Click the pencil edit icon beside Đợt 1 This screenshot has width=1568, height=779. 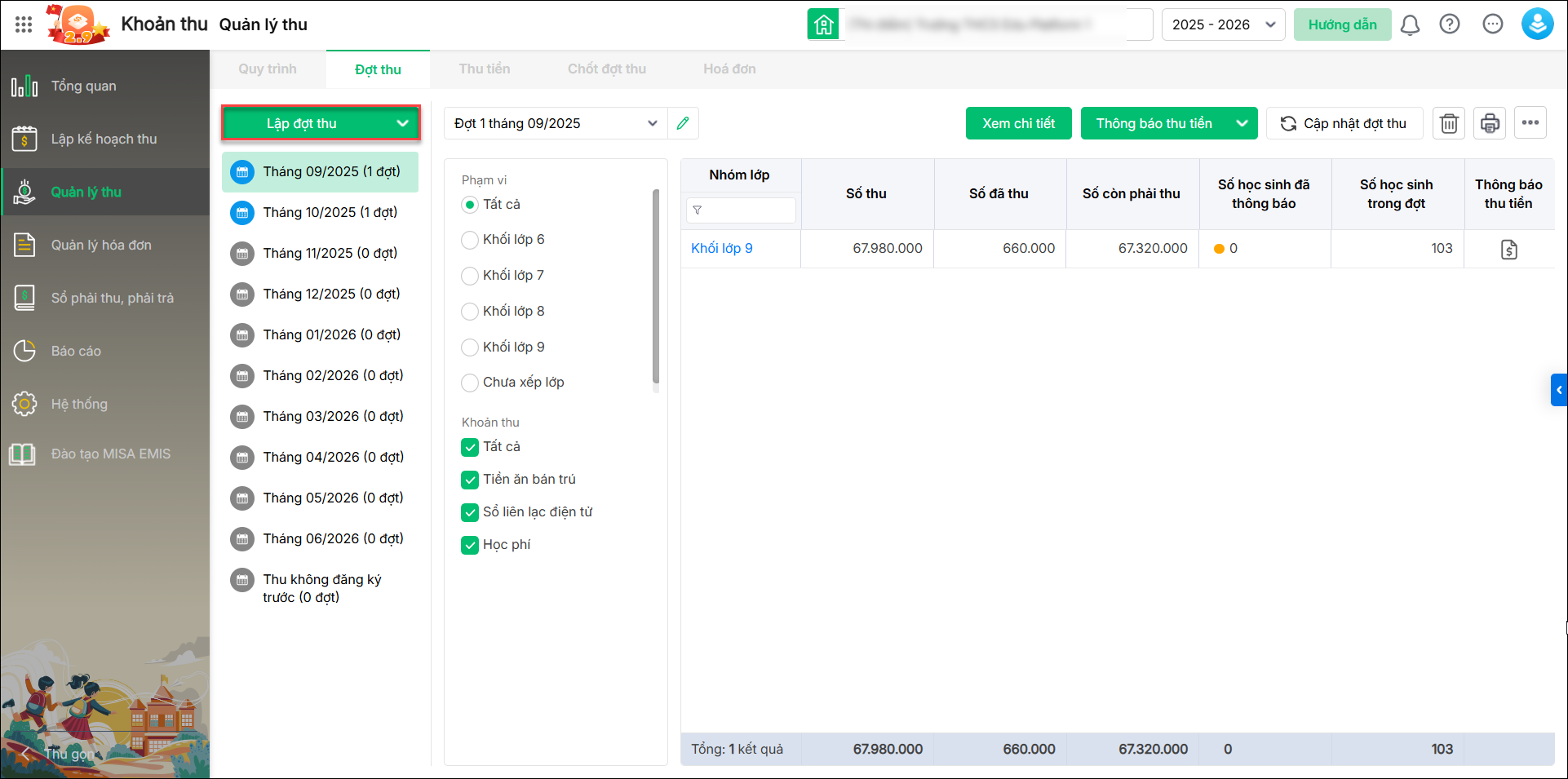(683, 123)
